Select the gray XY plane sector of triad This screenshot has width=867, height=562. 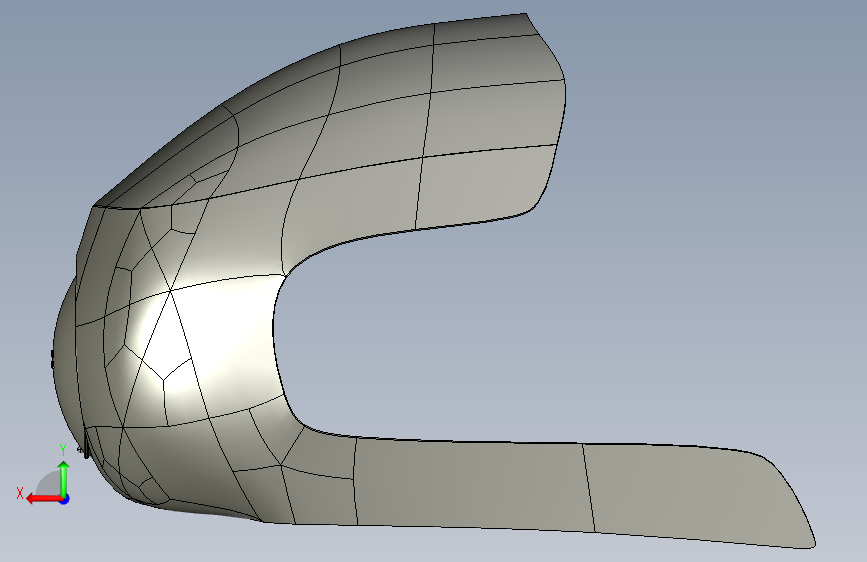pyautogui.click(x=49, y=484)
